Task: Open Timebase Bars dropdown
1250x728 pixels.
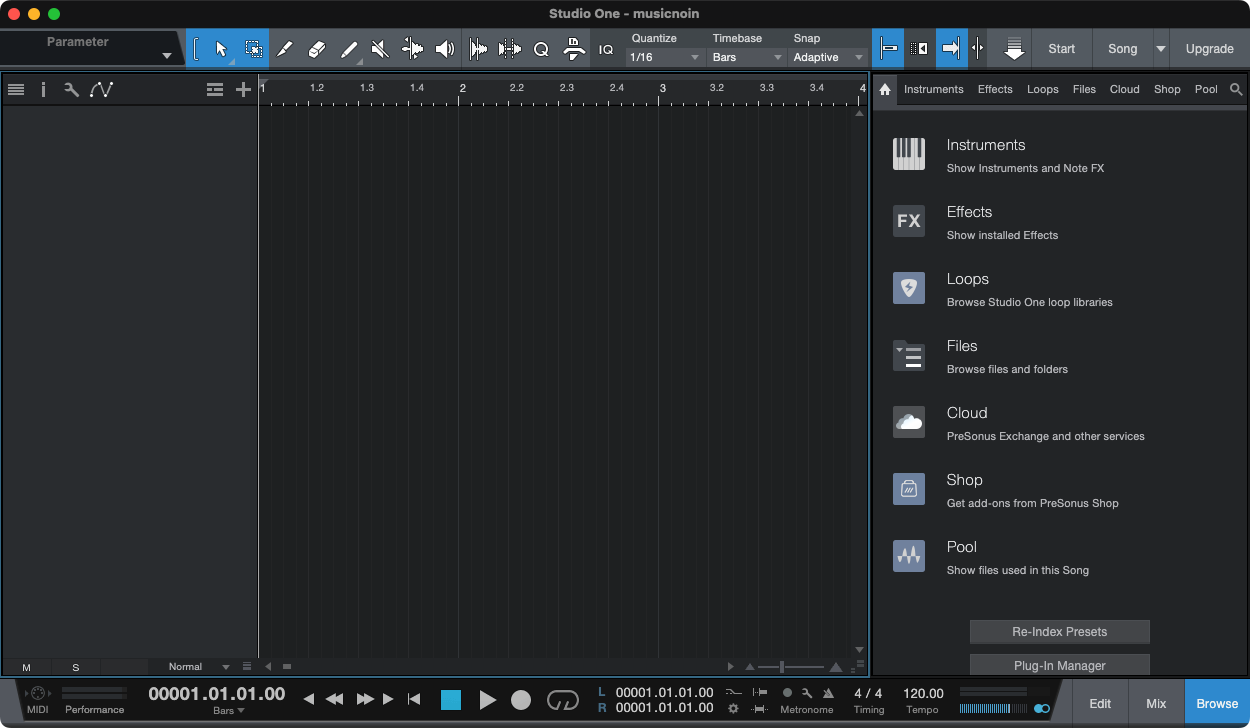Action: pyautogui.click(x=747, y=57)
